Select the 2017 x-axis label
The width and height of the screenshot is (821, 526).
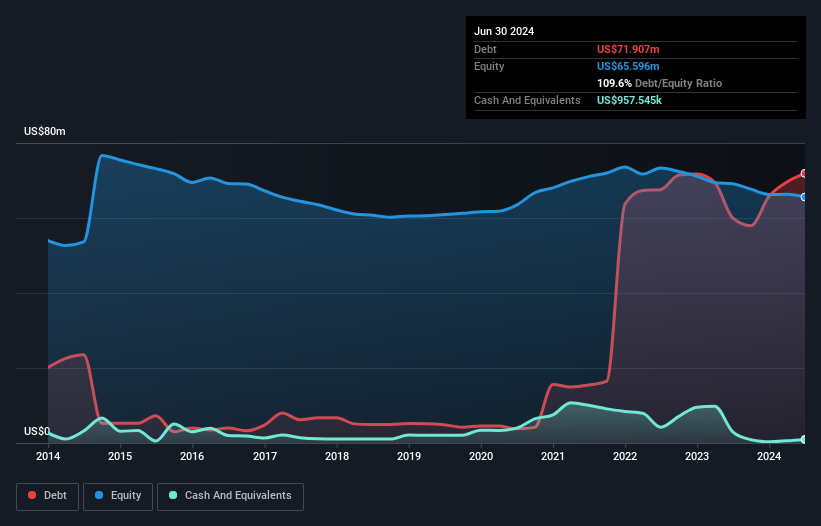click(265, 456)
